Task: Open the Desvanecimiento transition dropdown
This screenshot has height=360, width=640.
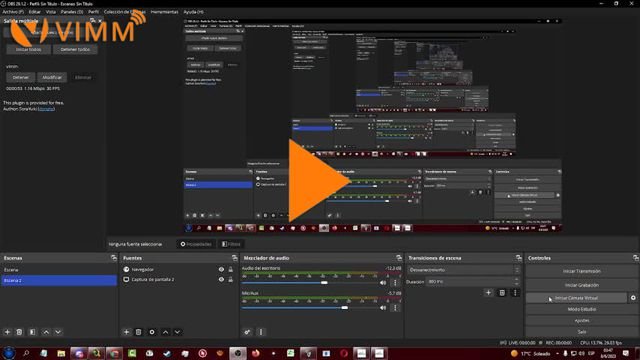Action: [x=464, y=270]
